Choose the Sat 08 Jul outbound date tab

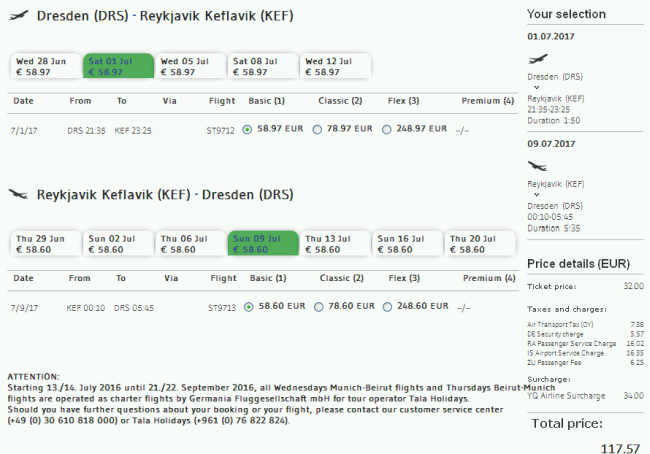[x=263, y=66]
